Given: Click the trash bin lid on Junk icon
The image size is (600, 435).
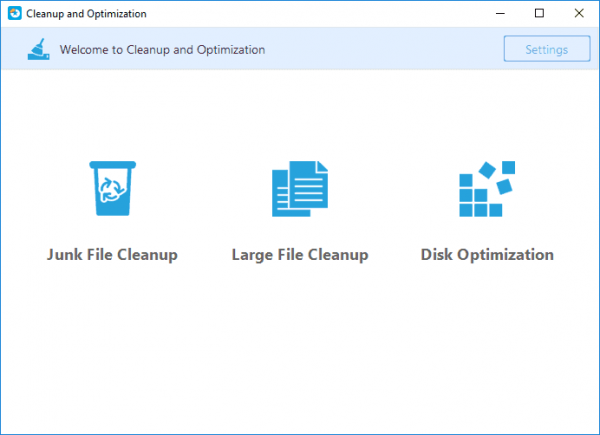Looking at the screenshot, I should pyautogui.click(x=112, y=165).
